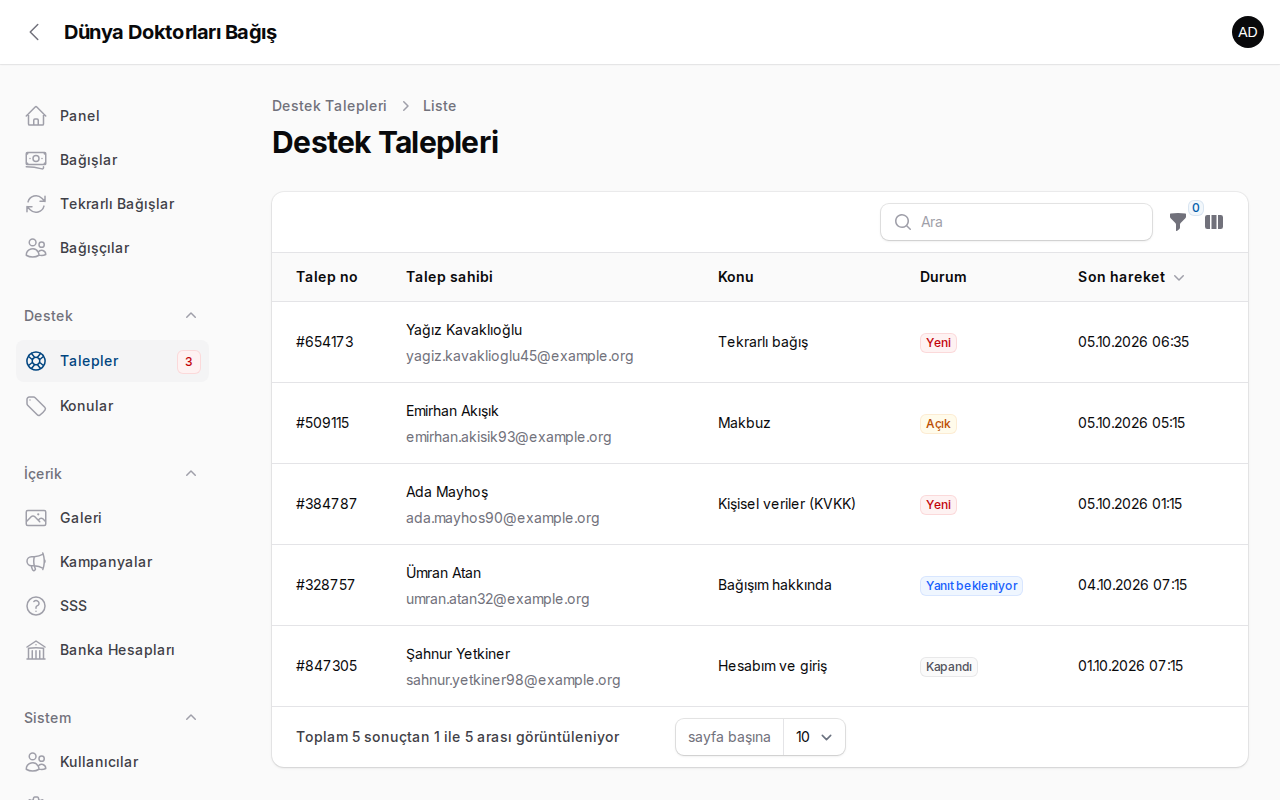Click the email umran.atan32@example.org
The width and height of the screenshot is (1280, 800).
tap(498, 599)
